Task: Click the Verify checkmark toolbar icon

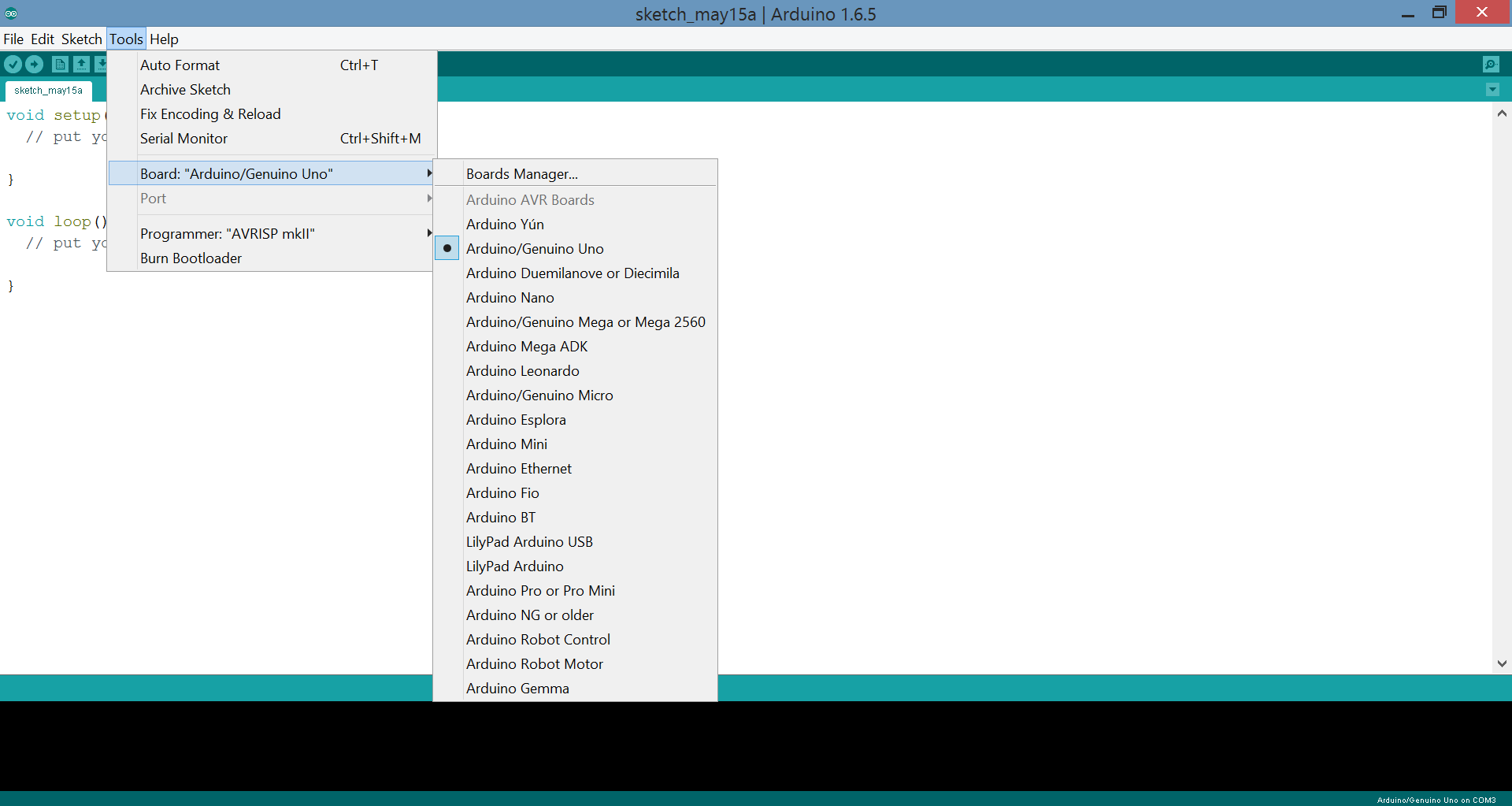Action: [13, 65]
